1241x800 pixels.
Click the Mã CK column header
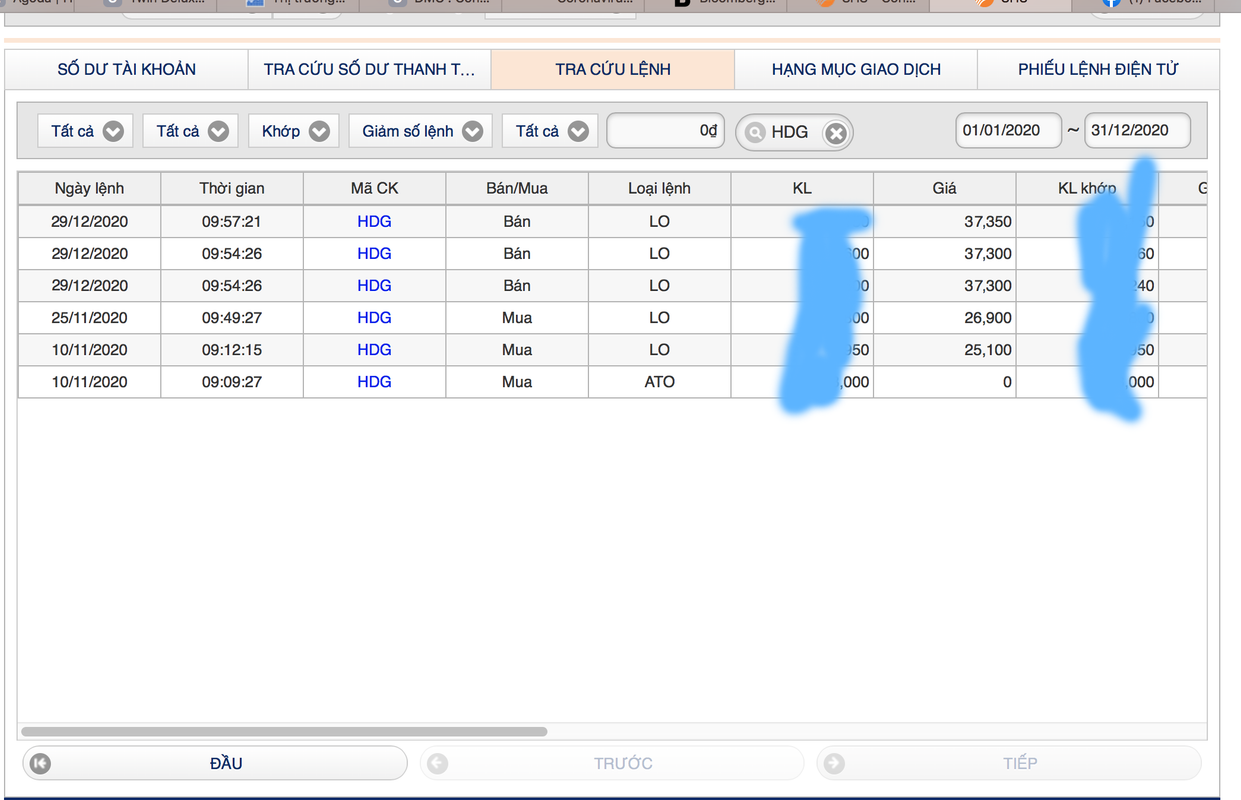pyautogui.click(x=375, y=188)
